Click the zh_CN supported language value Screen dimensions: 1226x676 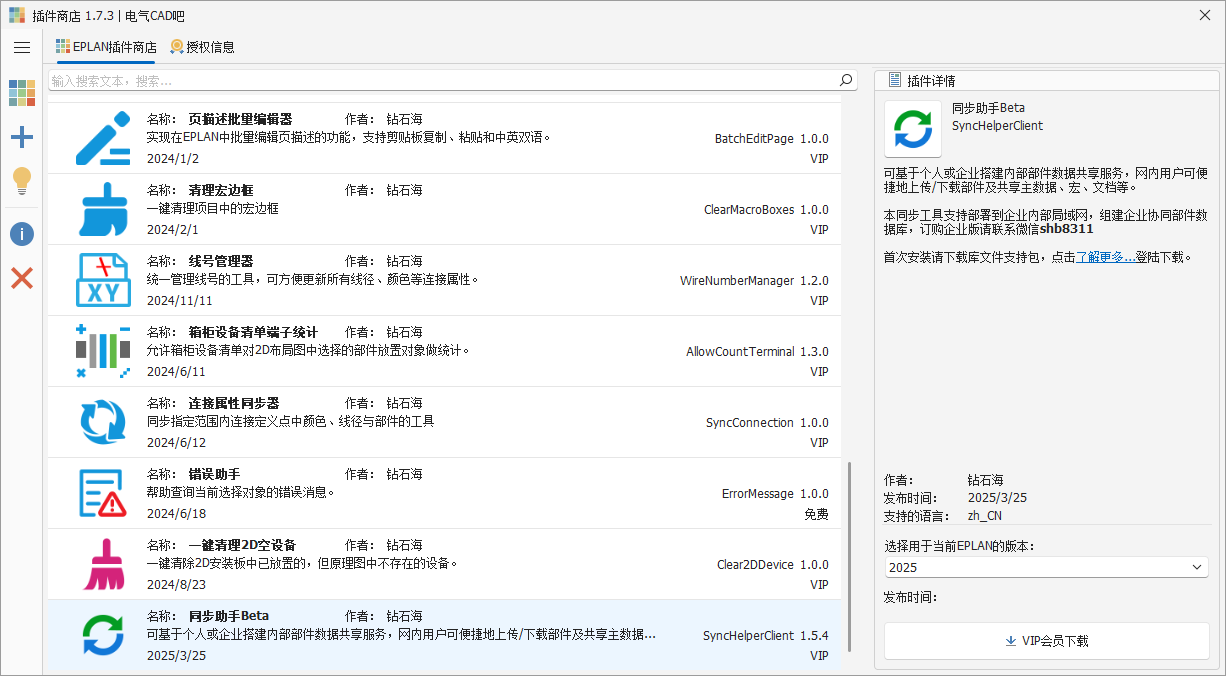[x=984, y=516]
